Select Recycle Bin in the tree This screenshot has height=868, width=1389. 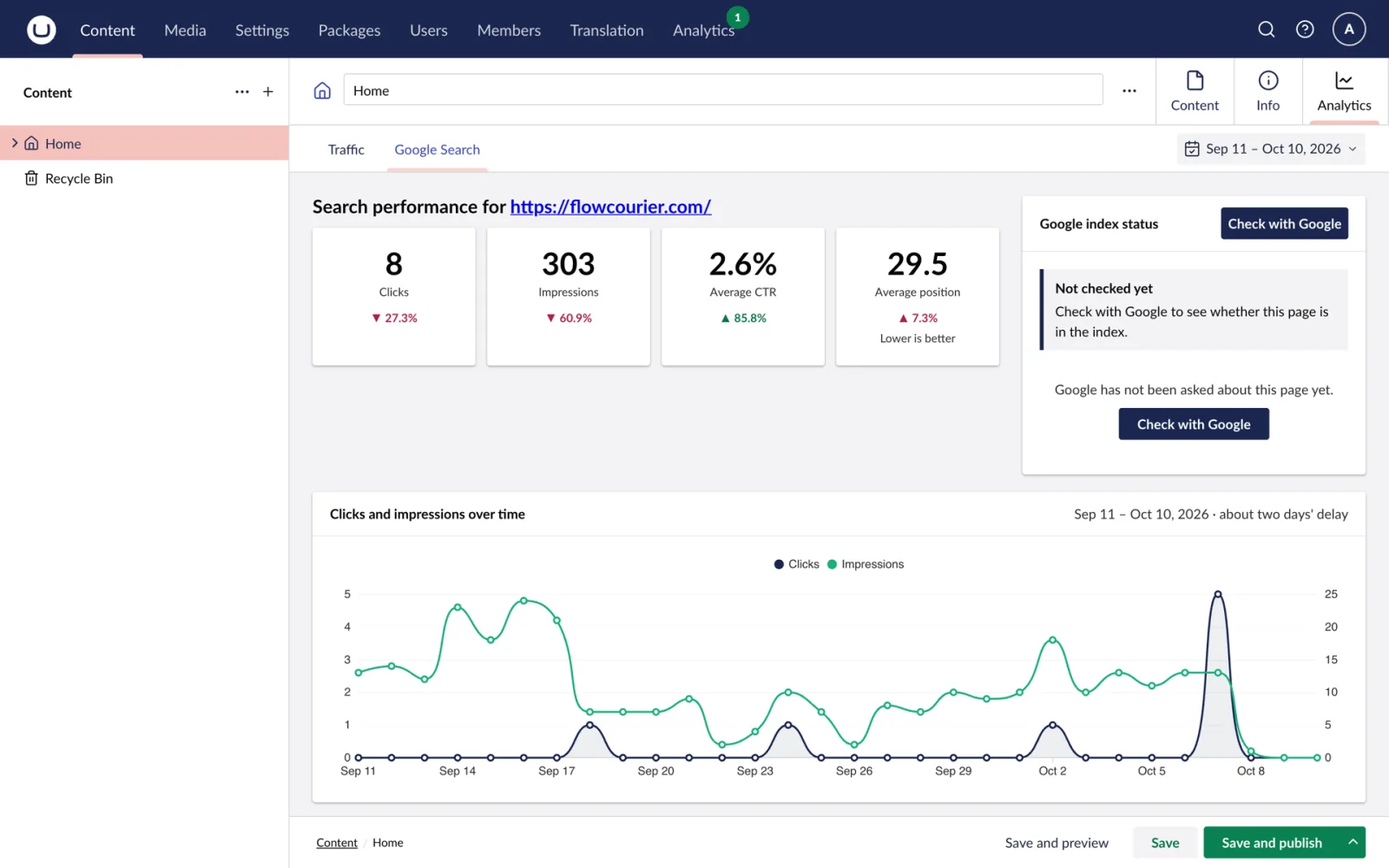(x=144, y=178)
